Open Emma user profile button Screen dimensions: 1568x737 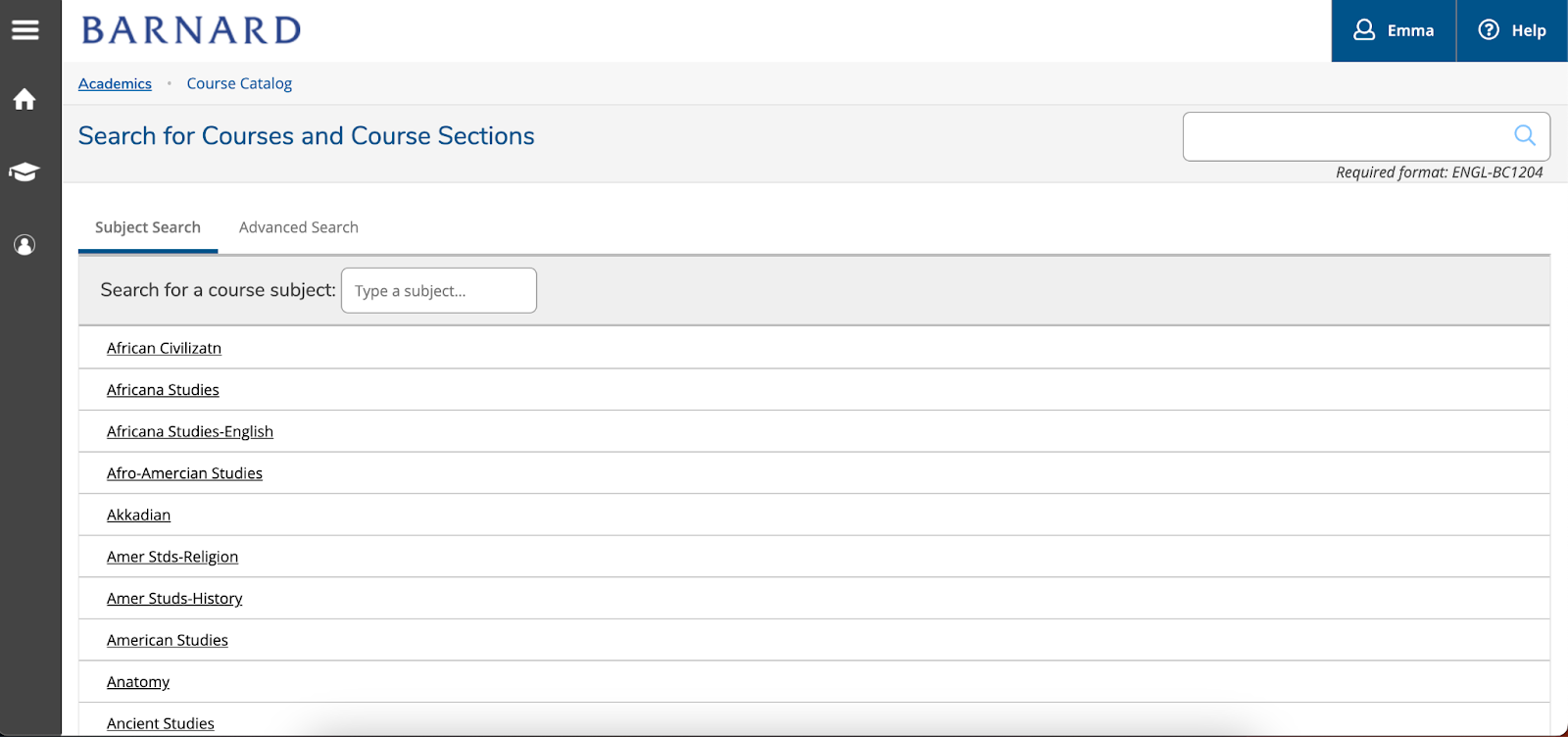click(1394, 30)
